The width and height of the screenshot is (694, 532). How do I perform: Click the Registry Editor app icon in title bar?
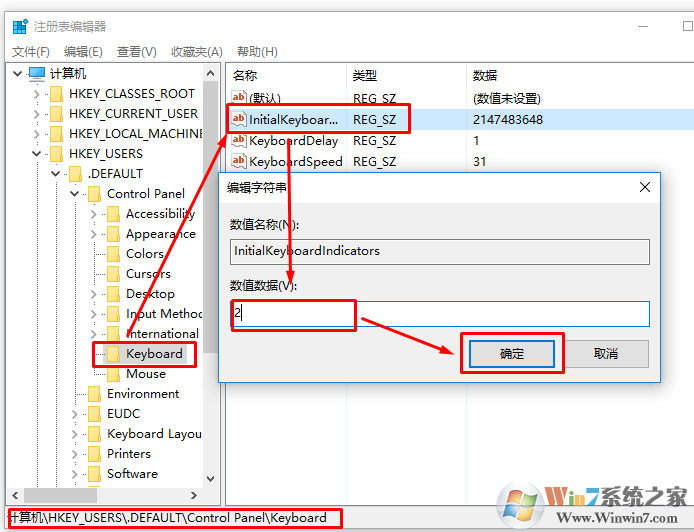tap(20, 27)
